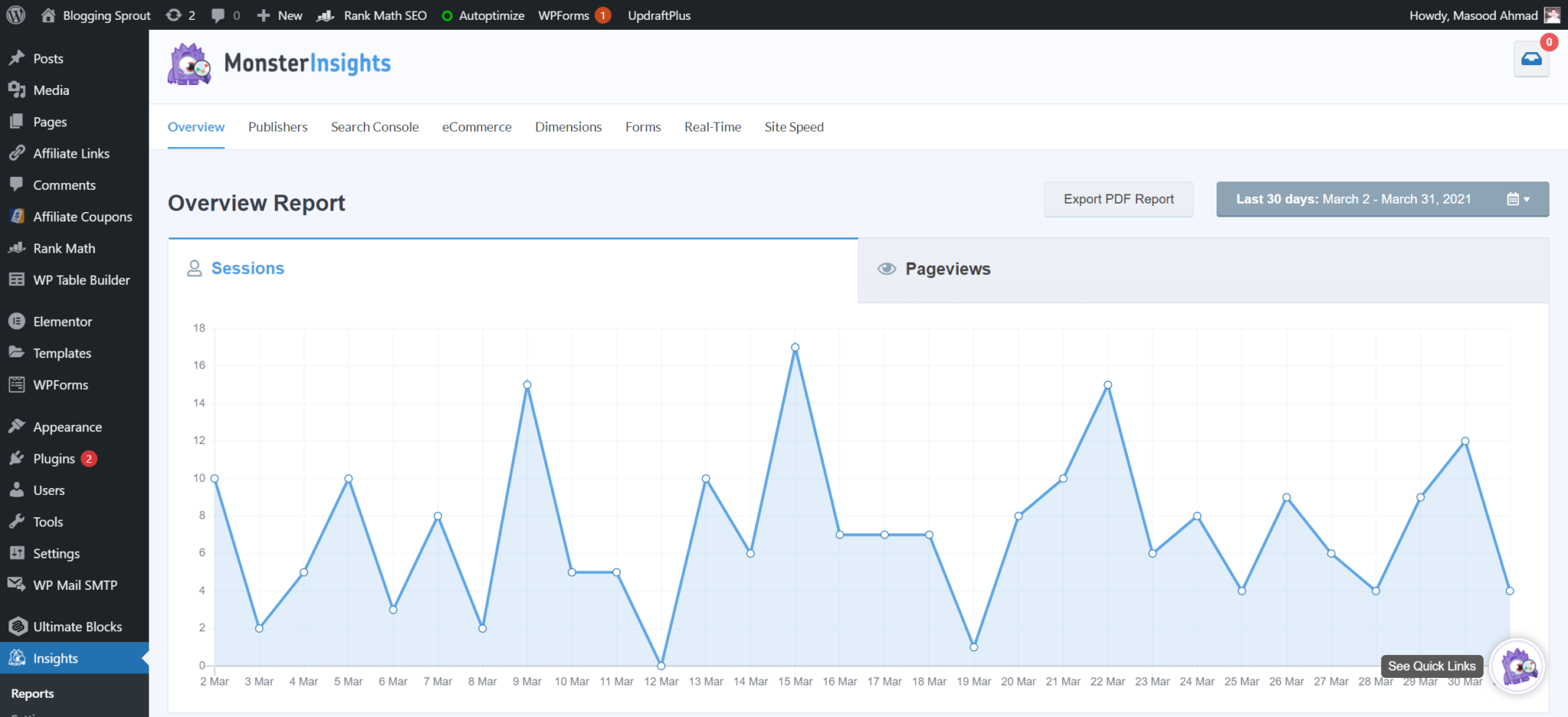Open the Insights menu item

coord(74,658)
